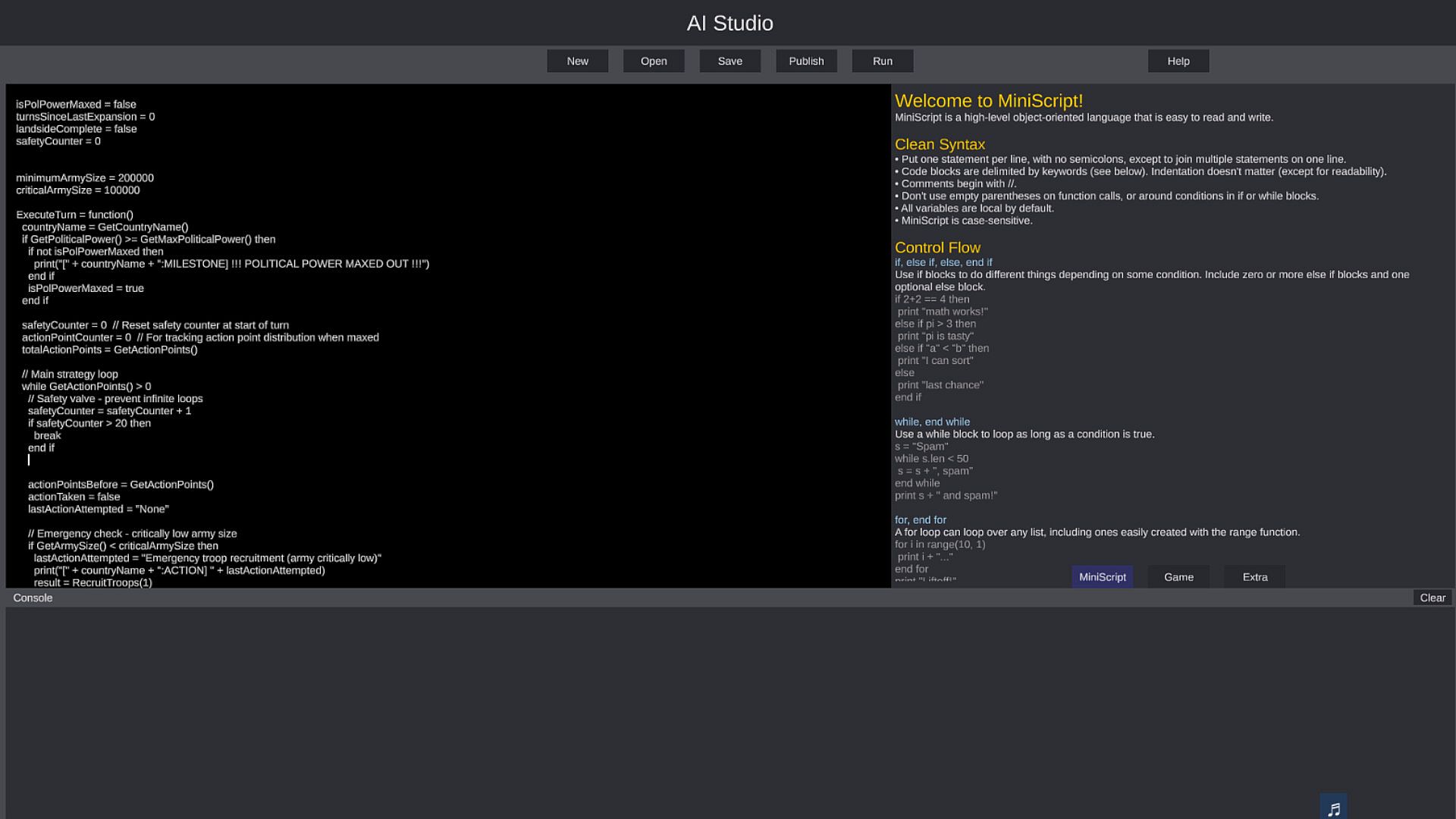The image size is (1456, 819).
Task: Open the Help panel
Action: (x=1178, y=61)
